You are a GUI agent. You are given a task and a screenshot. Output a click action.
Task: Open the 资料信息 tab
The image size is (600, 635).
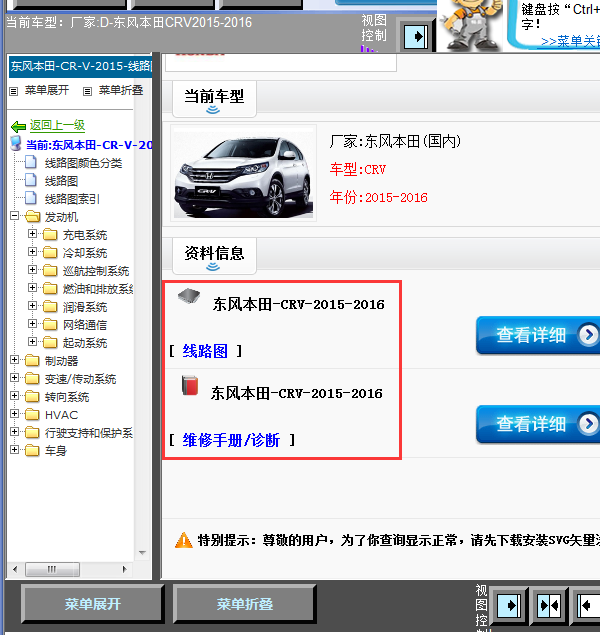(214, 256)
